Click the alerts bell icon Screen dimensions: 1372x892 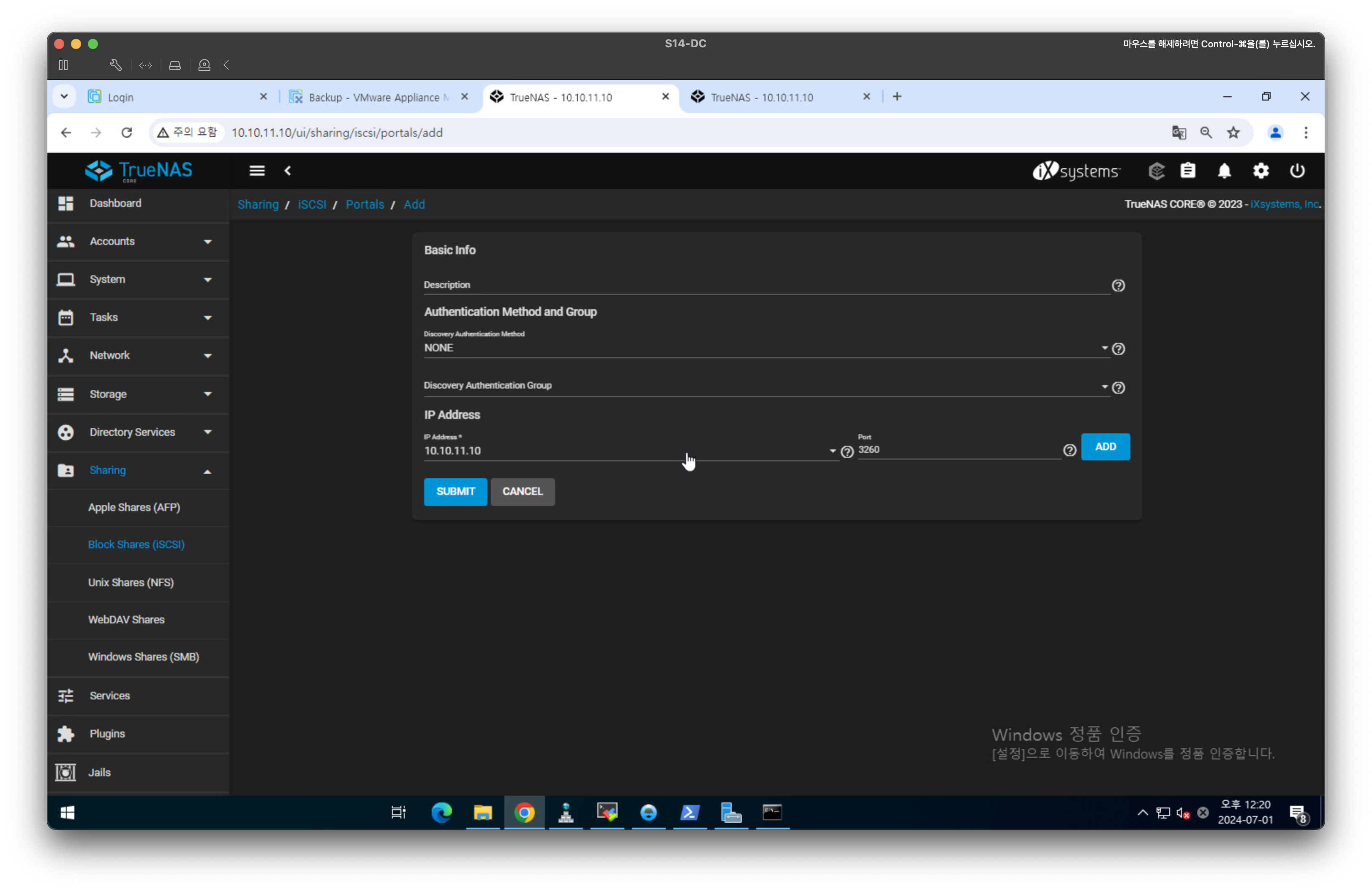1224,171
